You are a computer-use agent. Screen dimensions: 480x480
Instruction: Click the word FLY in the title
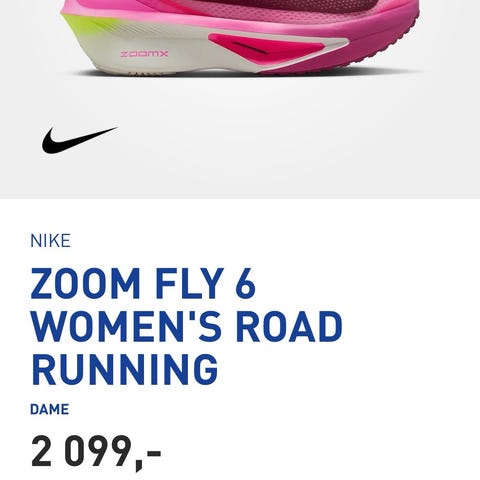pos(189,283)
